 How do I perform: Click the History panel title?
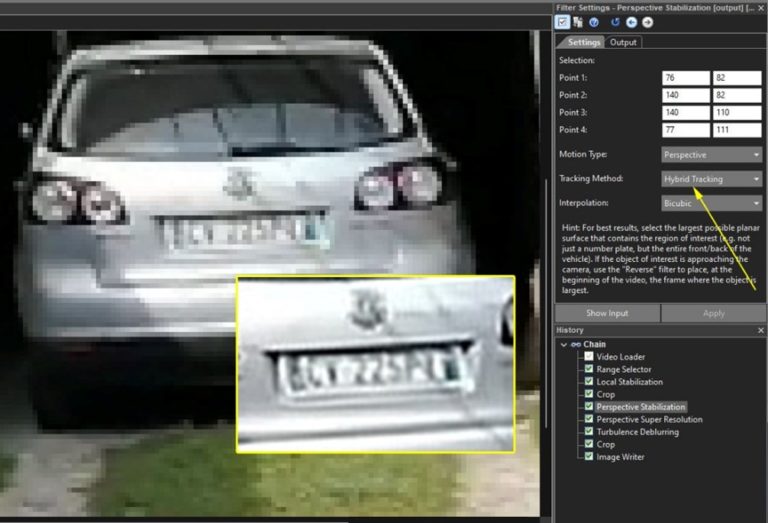(x=570, y=331)
